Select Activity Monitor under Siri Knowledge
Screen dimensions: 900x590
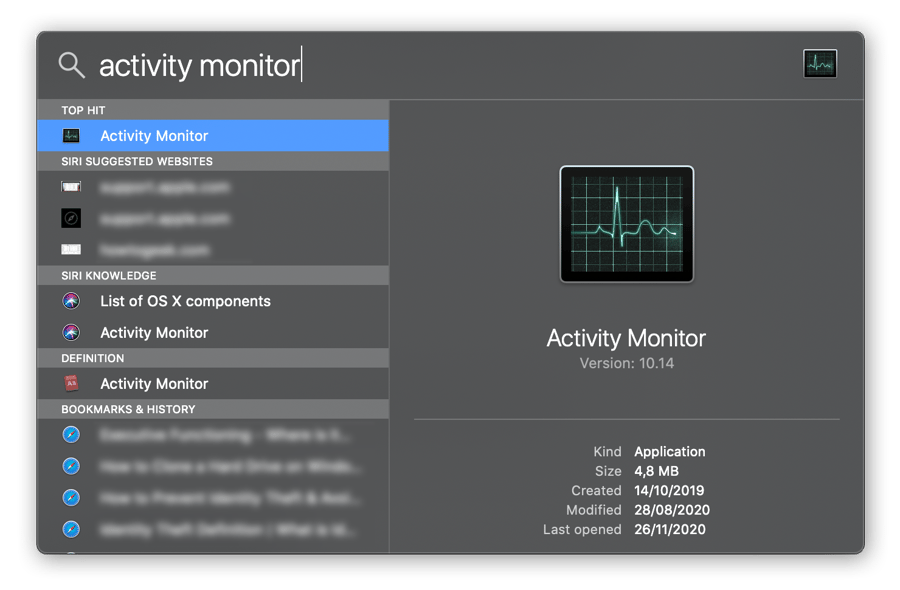tap(154, 333)
